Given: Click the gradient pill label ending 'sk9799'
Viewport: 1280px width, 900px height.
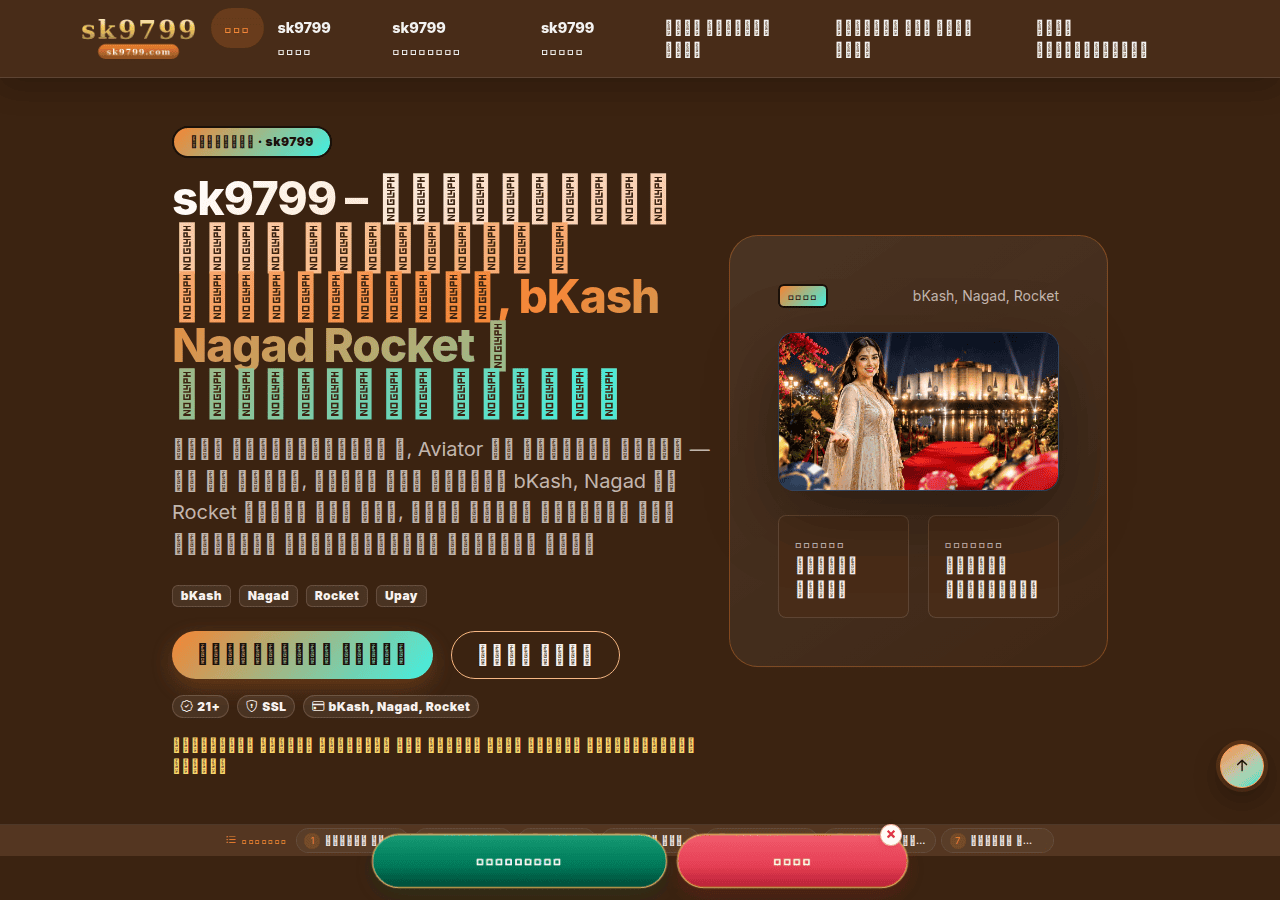Looking at the screenshot, I should [x=252, y=142].
